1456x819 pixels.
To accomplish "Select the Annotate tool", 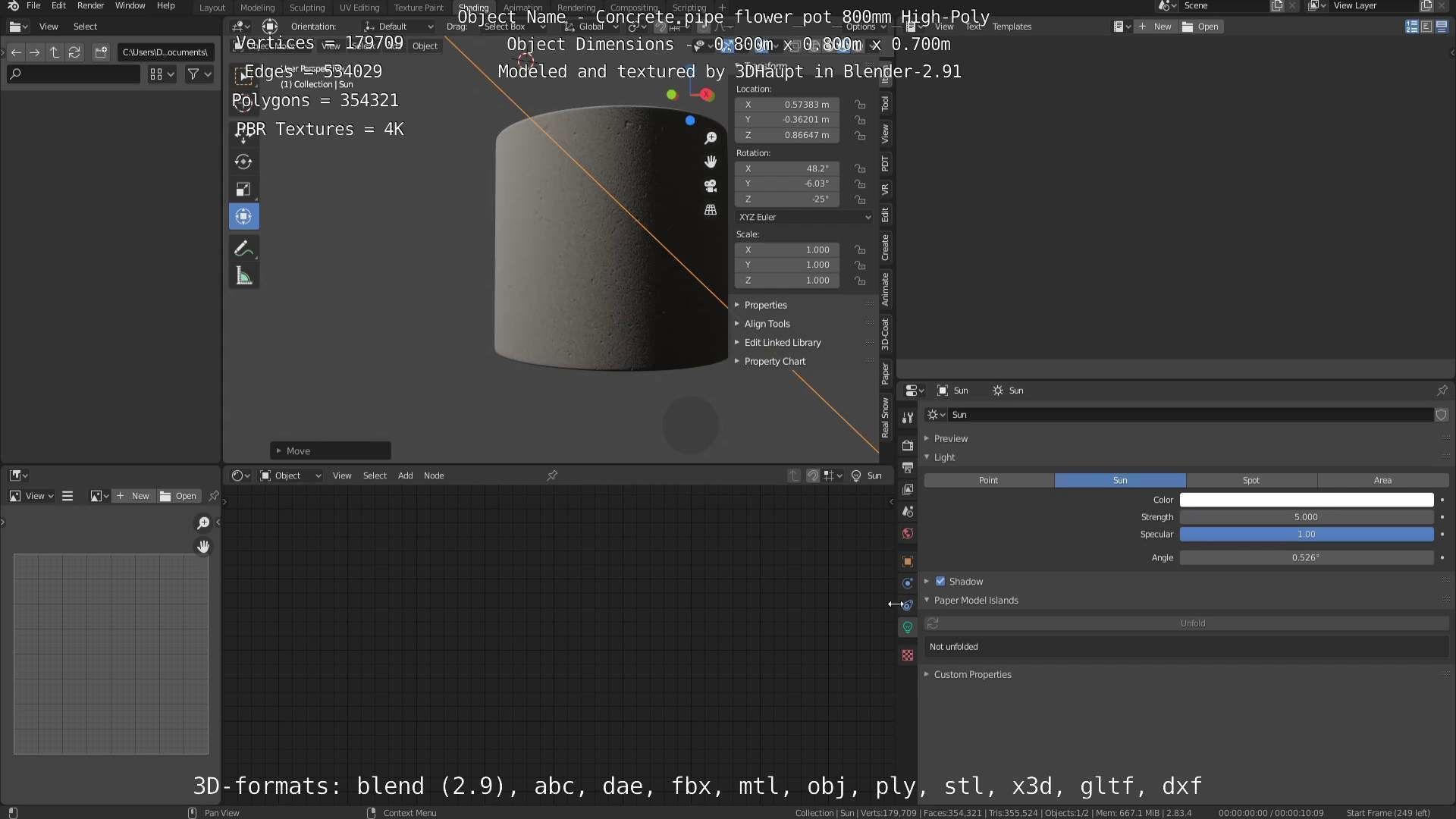I will click(243, 248).
